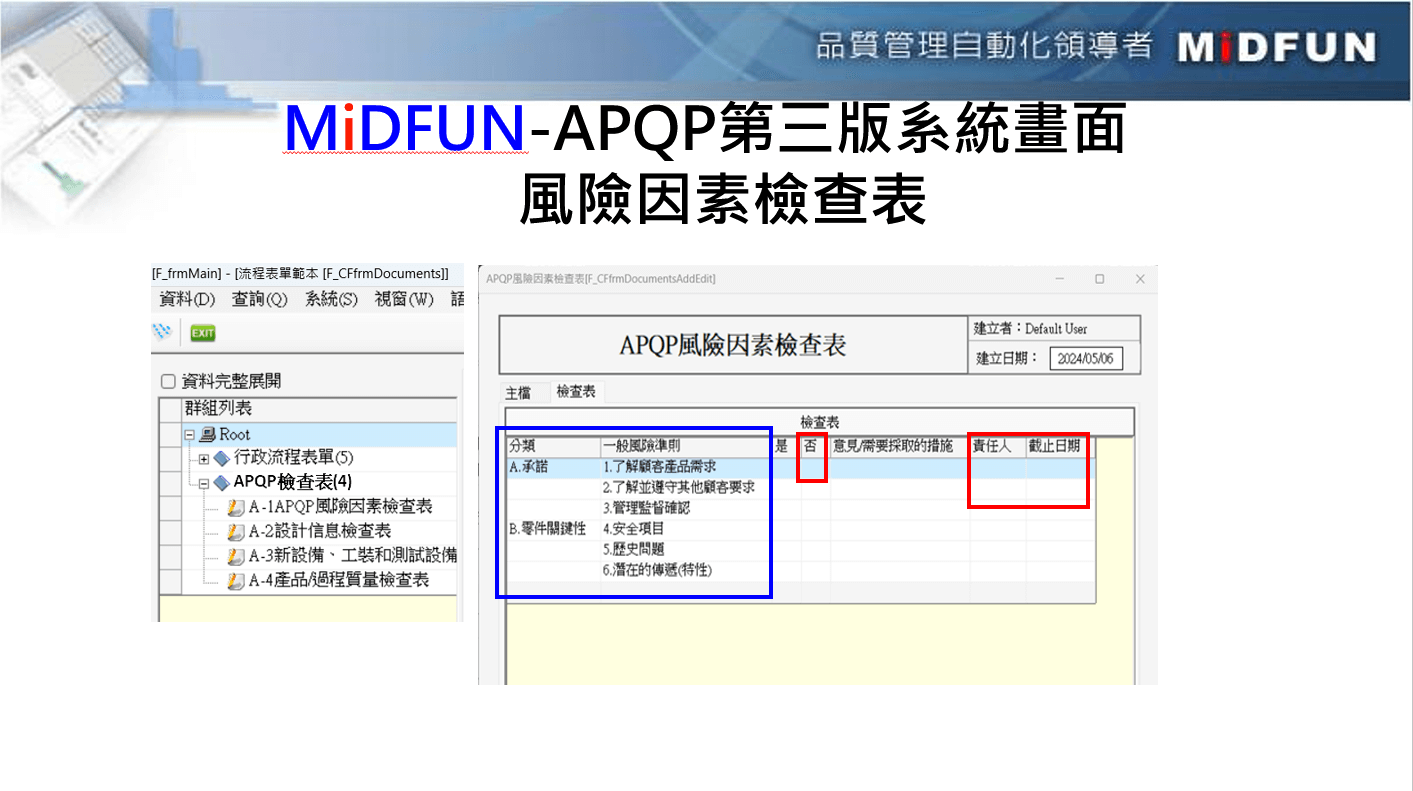Image resolution: width=1413 pixels, height=791 pixels.
Task: Click the diamond icon of 行政流程表單(5)
Action: tap(221, 458)
